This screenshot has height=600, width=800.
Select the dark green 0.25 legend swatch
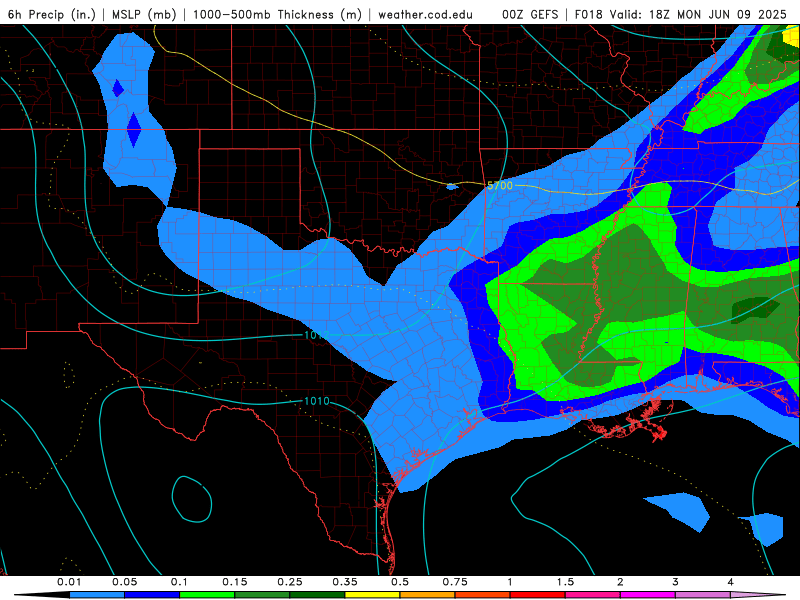317,595
